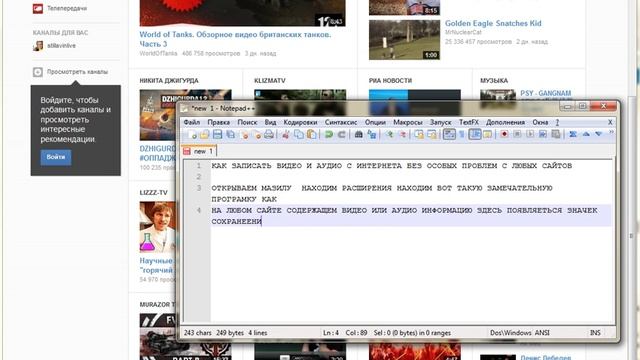Viewport: 640px width, 360px height.
Task: Click the Save All icon
Action: point(231,134)
